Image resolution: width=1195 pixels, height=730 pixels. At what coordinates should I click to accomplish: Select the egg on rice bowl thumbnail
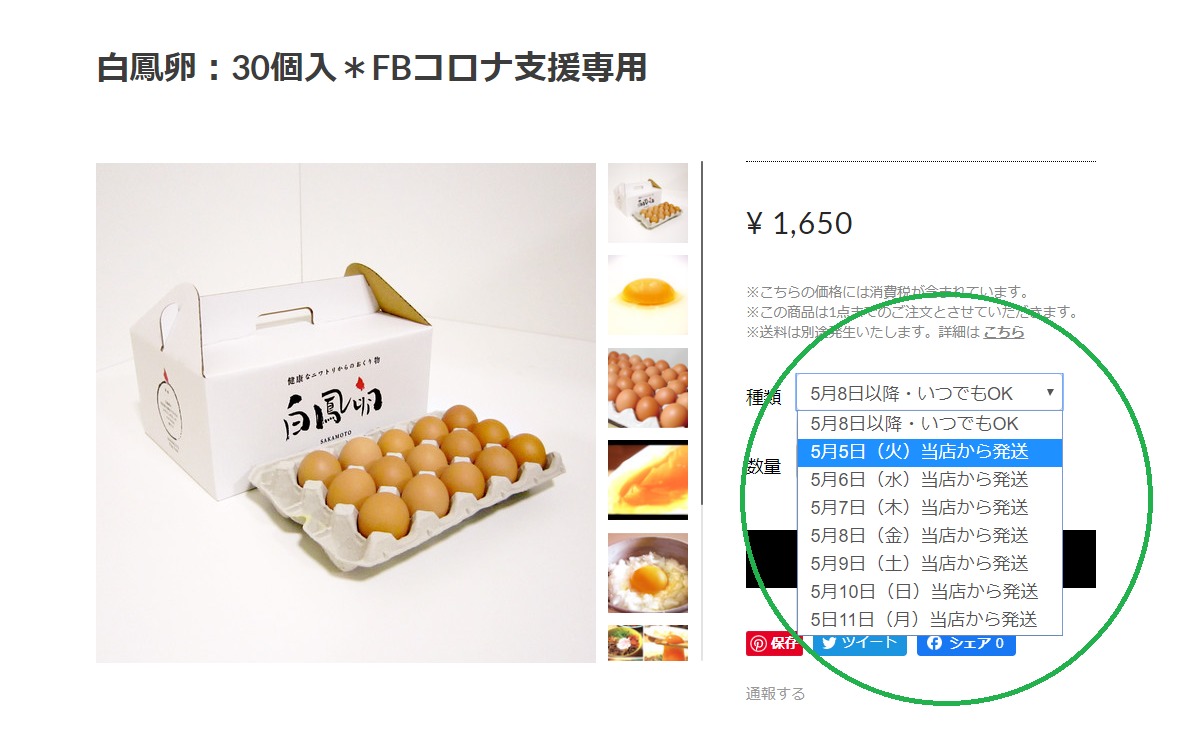[648, 573]
